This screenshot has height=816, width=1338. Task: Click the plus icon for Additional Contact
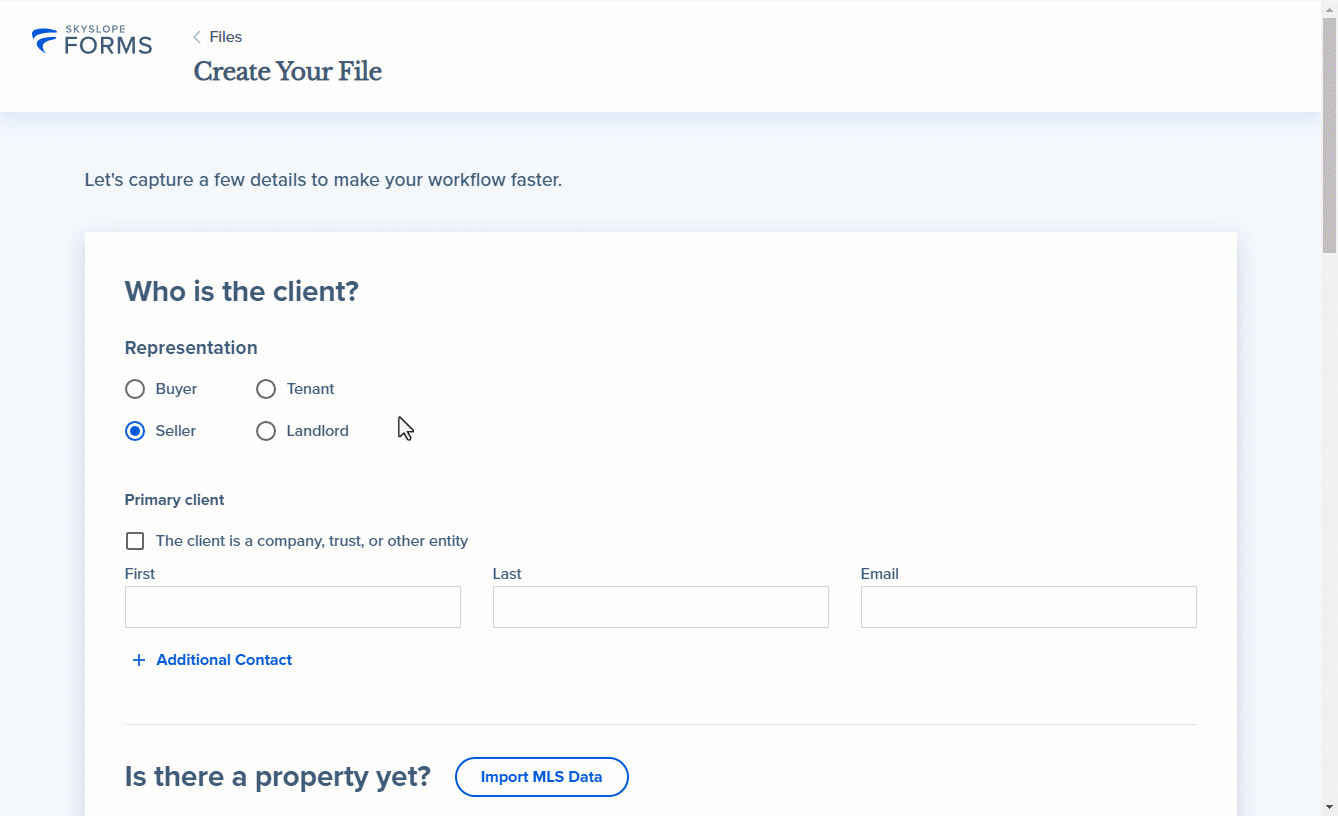tap(139, 660)
